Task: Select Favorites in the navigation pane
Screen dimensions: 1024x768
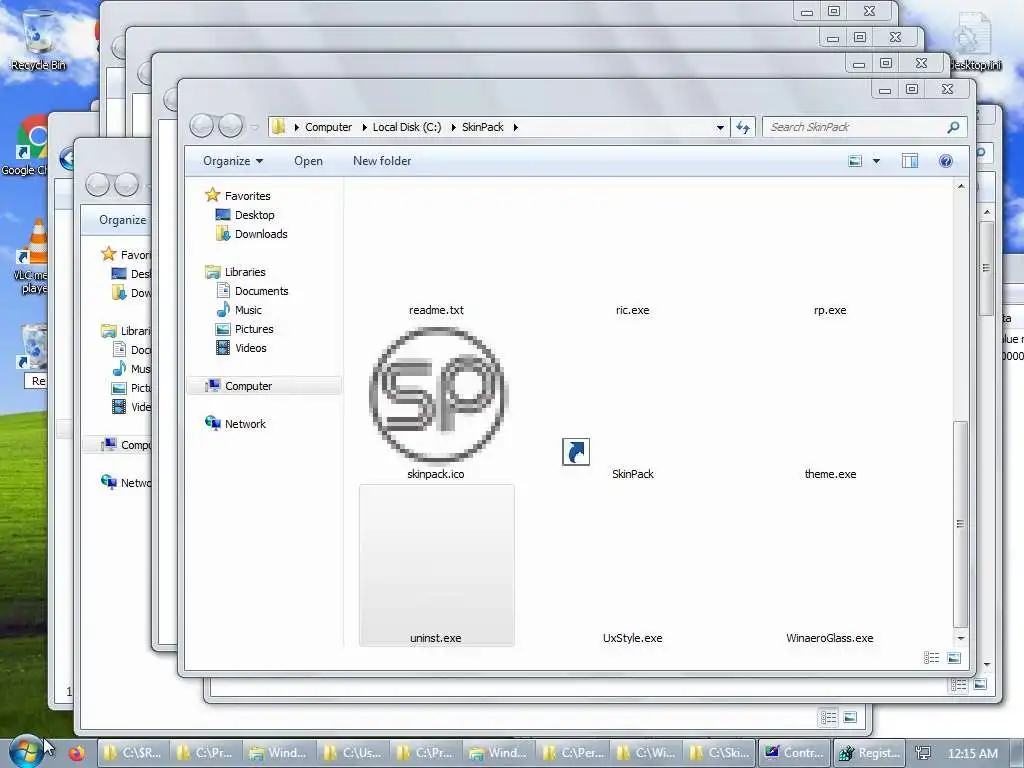Action: pos(248,196)
